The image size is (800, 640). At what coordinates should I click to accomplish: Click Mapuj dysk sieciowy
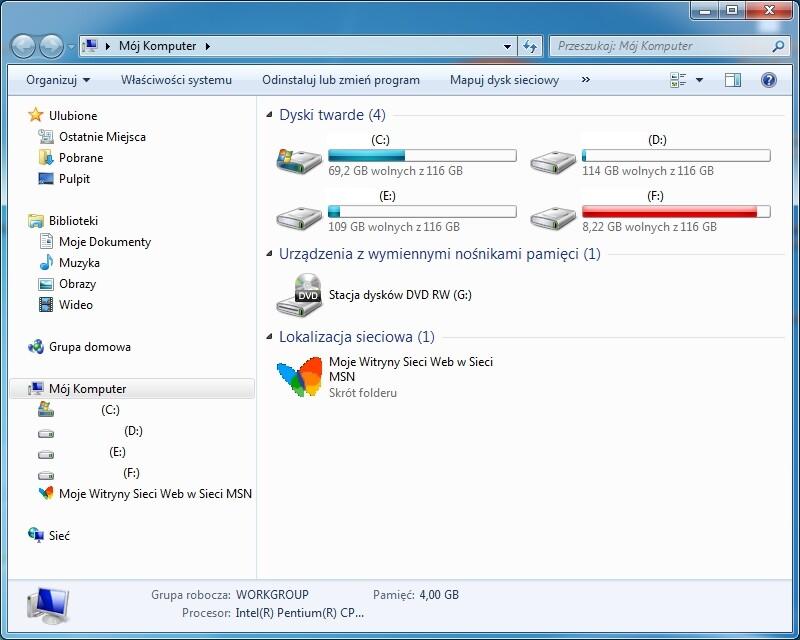[504, 80]
